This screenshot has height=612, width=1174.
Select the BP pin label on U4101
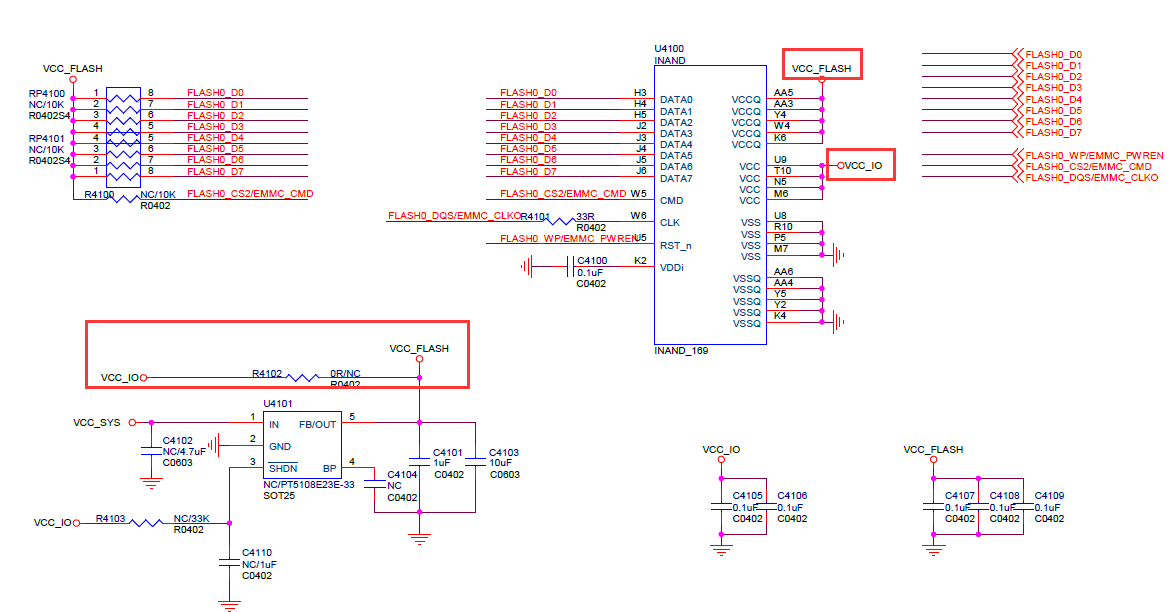pos(329,468)
